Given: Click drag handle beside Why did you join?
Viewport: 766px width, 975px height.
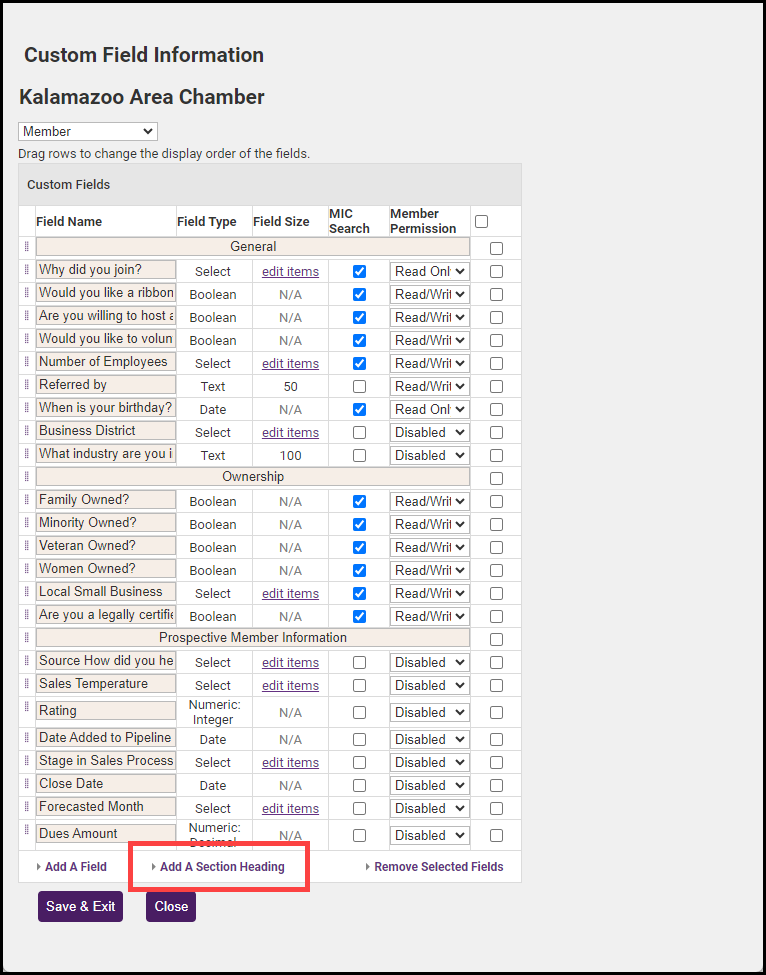Looking at the screenshot, I should pos(27,270).
